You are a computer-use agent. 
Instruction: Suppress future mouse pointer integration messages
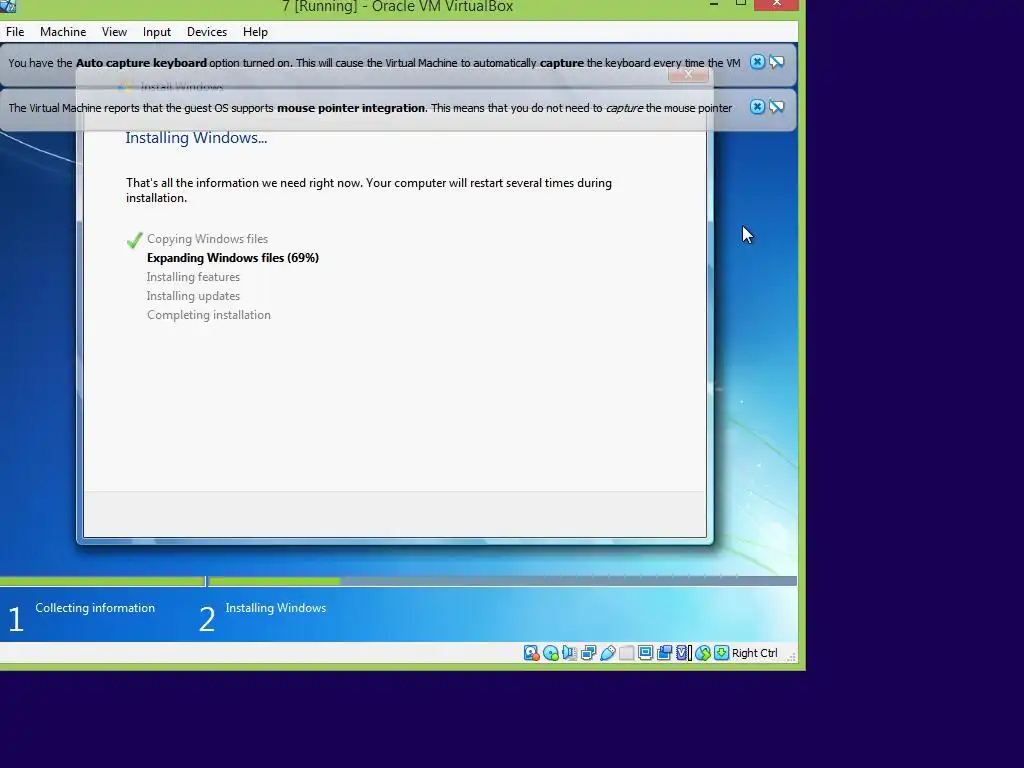coord(776,107)
